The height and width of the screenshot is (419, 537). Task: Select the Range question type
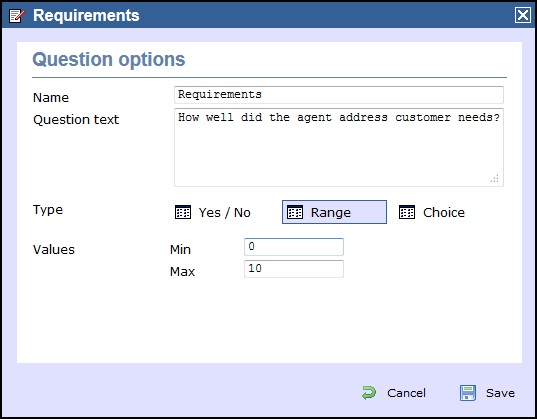coord(334,212)
